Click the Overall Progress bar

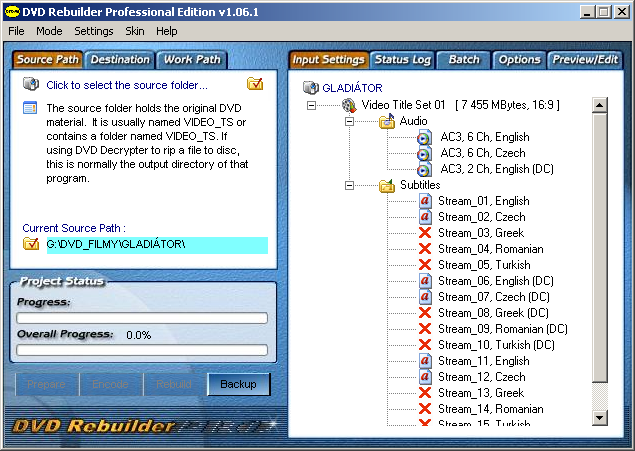(142, 350)
